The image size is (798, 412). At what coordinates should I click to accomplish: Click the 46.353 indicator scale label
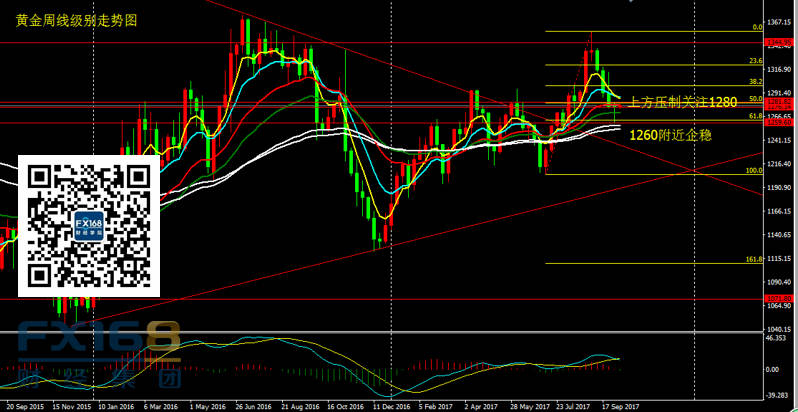pyautogui.click(x=777, y=340)
